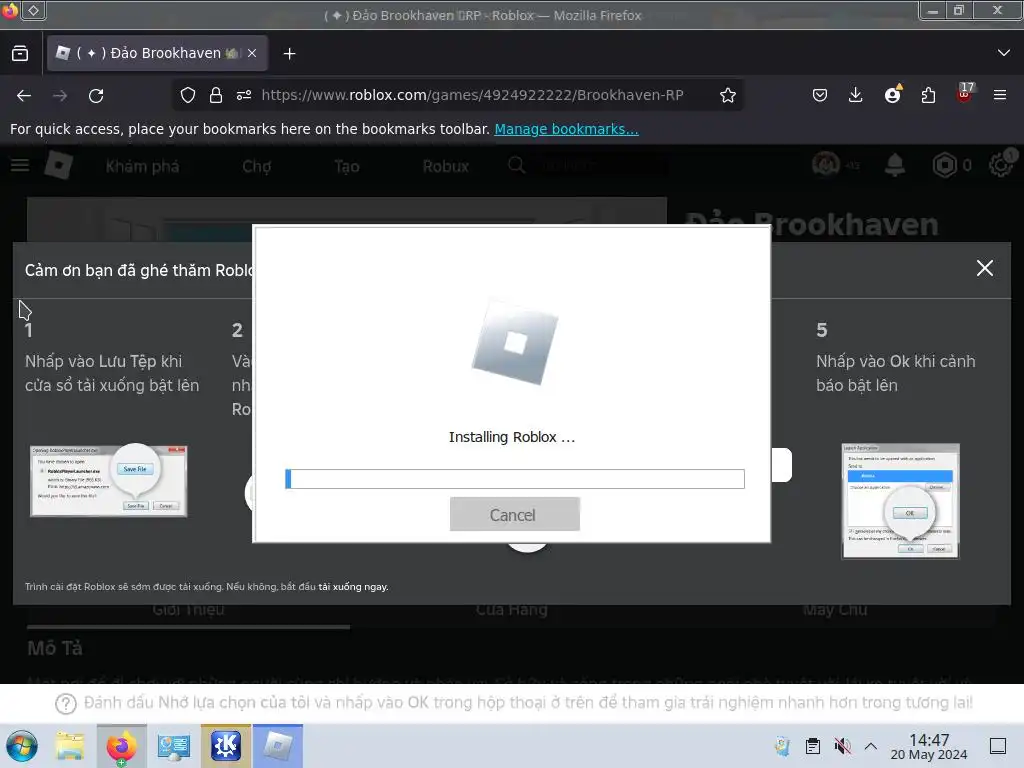
Task: Open clock showing 14:47
Action: [x=929, y=747]
